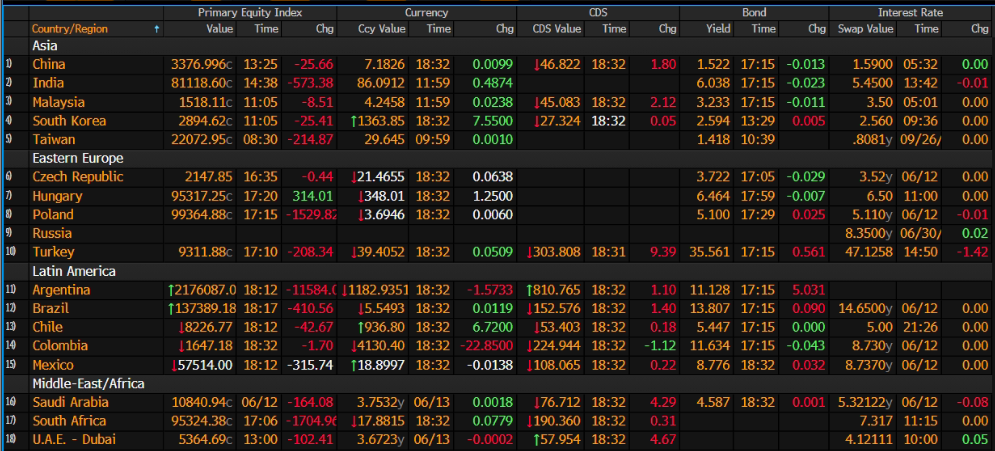Click China equity index value 3376.996c
Screen dimensions: 995x451
coord(202,65)
